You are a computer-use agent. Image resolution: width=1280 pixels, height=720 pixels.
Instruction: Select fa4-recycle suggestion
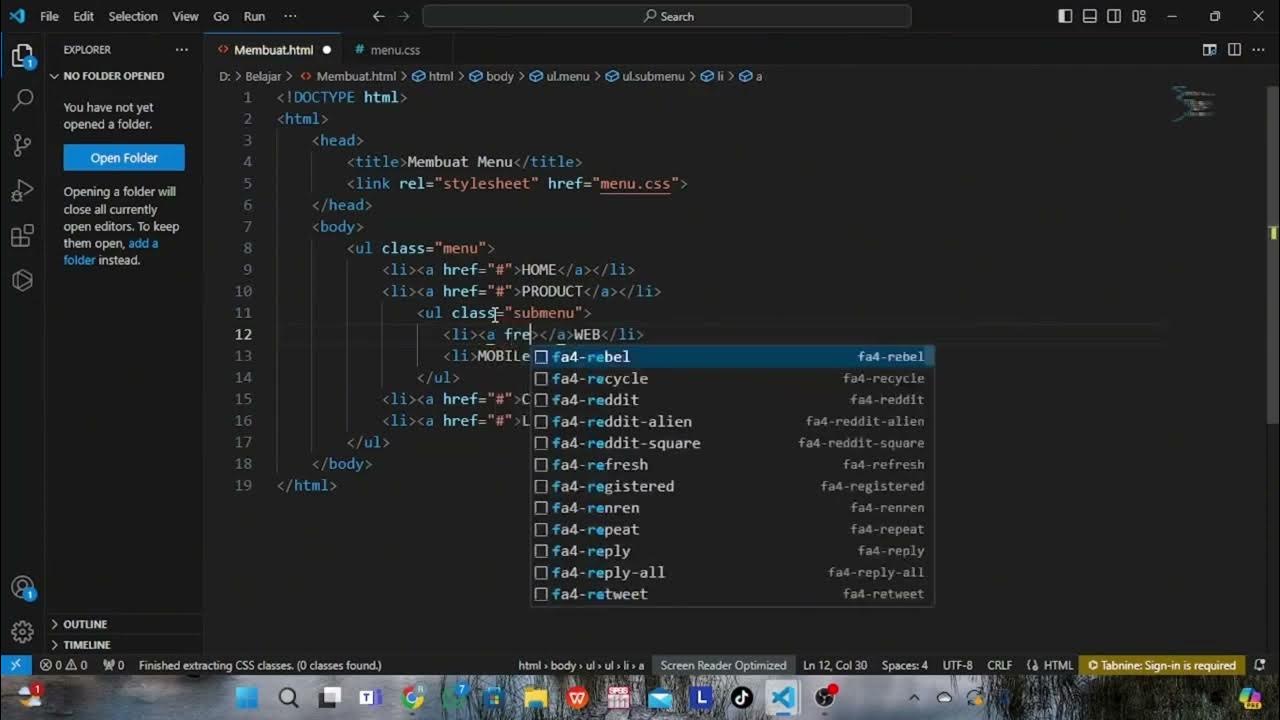732,379
